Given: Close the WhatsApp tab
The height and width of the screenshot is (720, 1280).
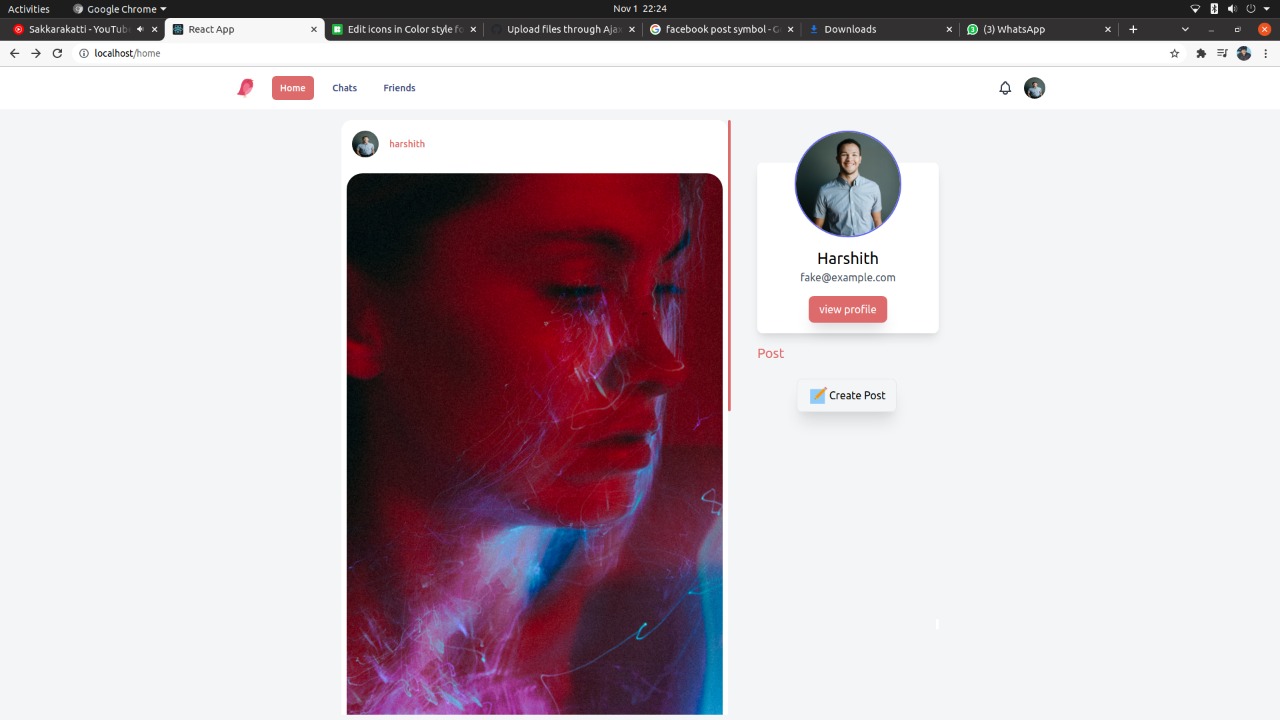Looking at the screenshot, I should click(x=1108, y=29).
